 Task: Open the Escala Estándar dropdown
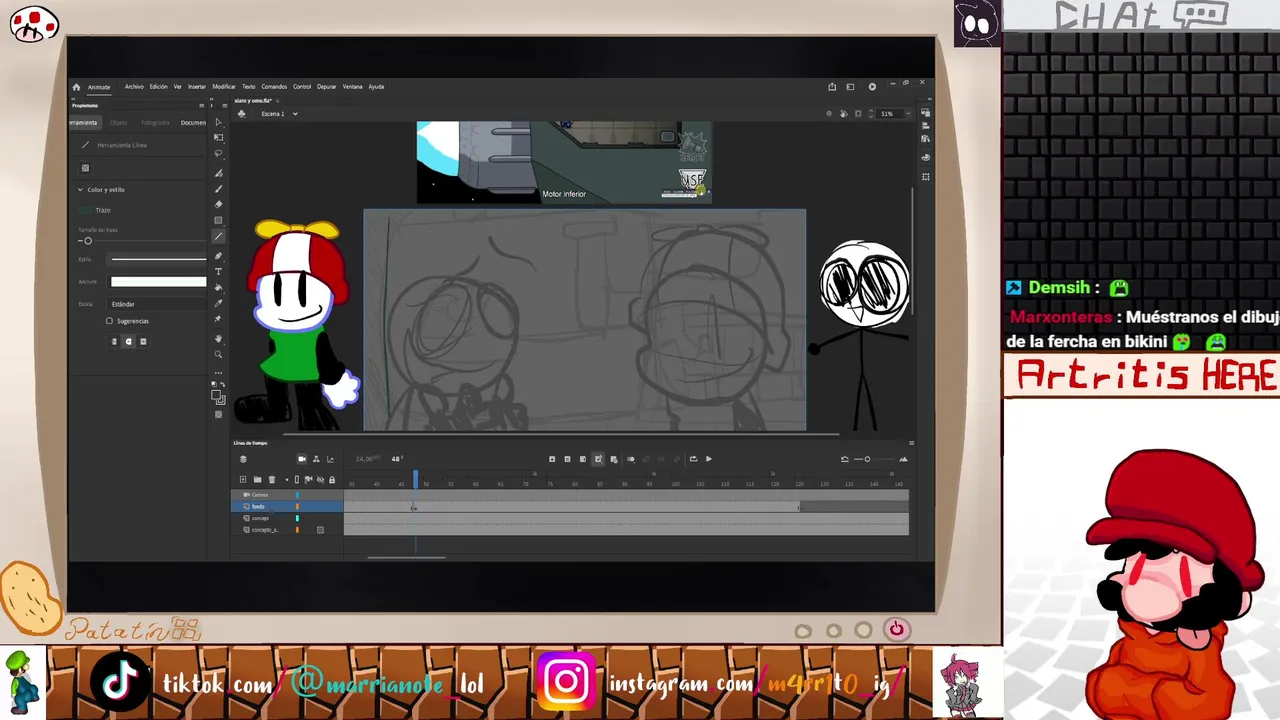(158, 304)
